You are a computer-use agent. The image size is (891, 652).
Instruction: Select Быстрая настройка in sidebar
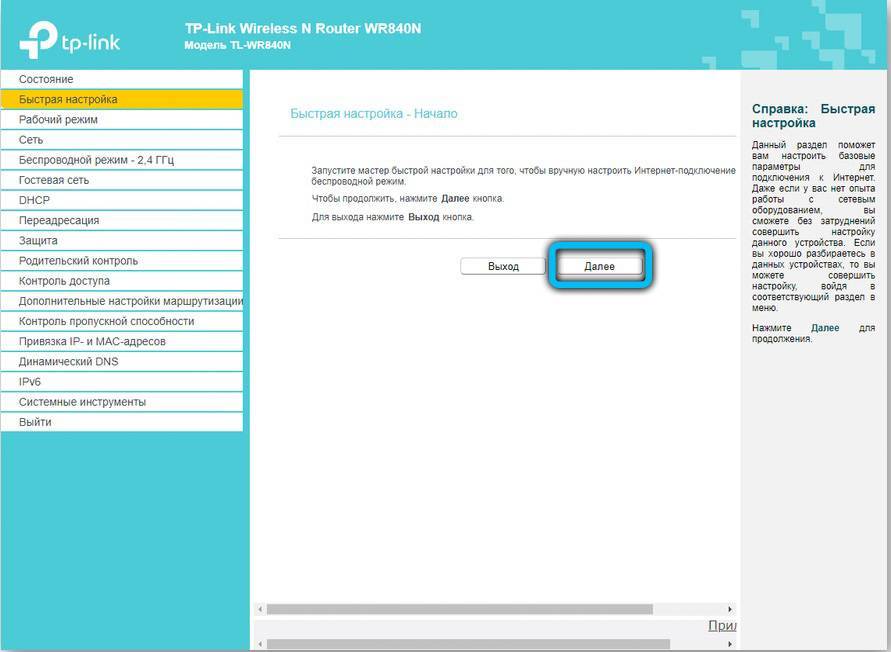[x=68, y=100]
